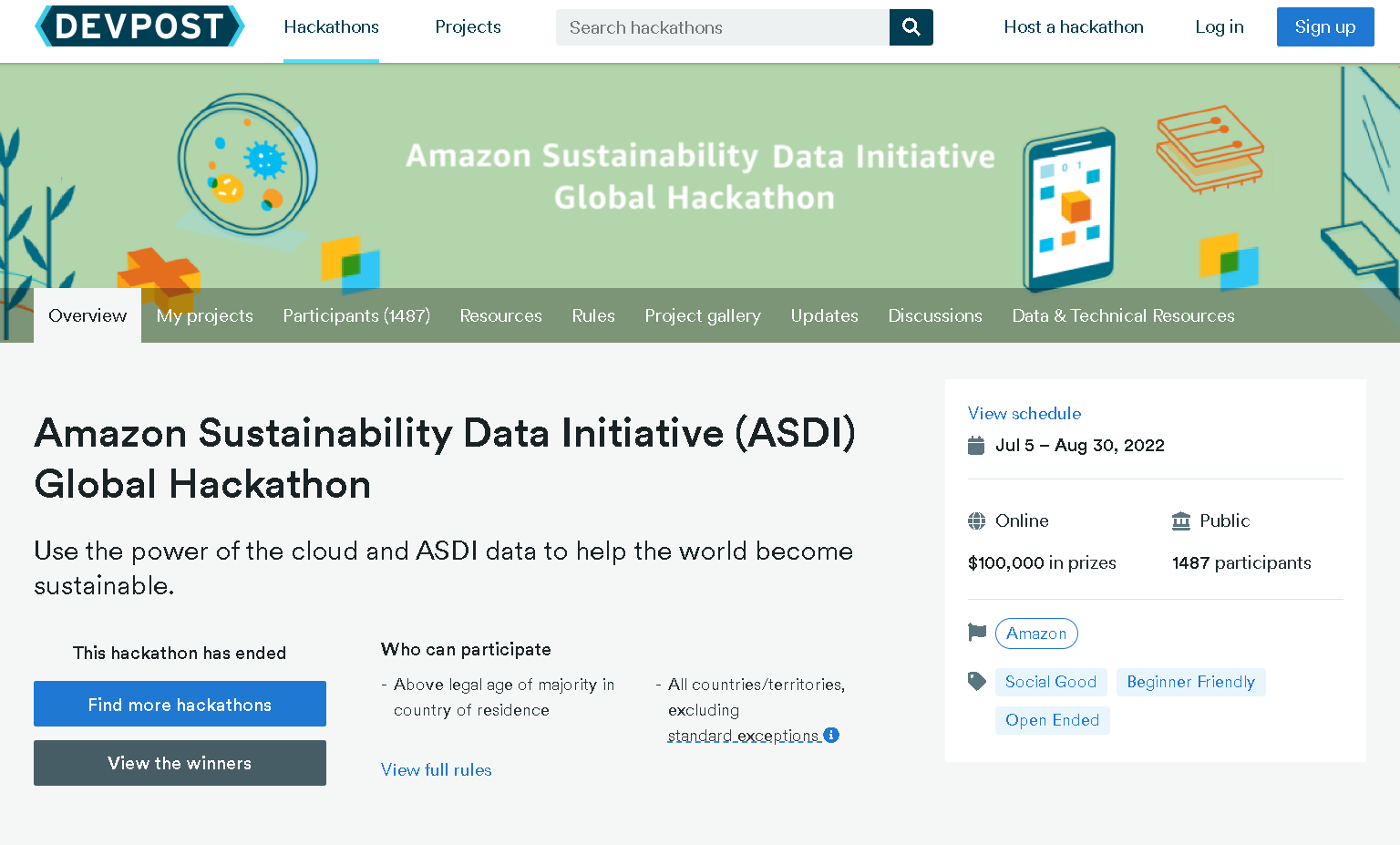This screenshot has width=1400, height=845.
Task: Open the Resources tab
Action: pyautogui.click(x=501, y=315)
